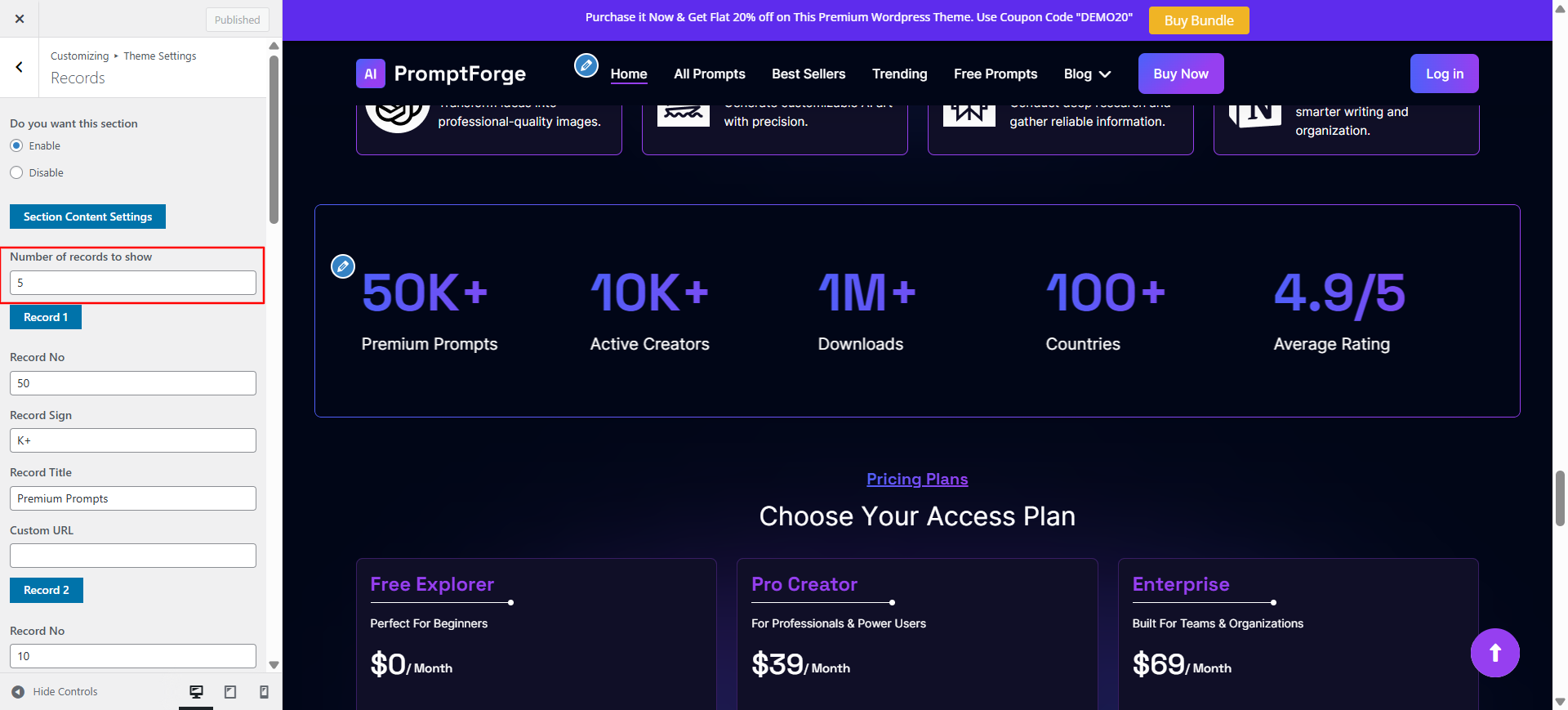Select the Disable radio option
1568x710 pixels.
click(x=16, y=172)
